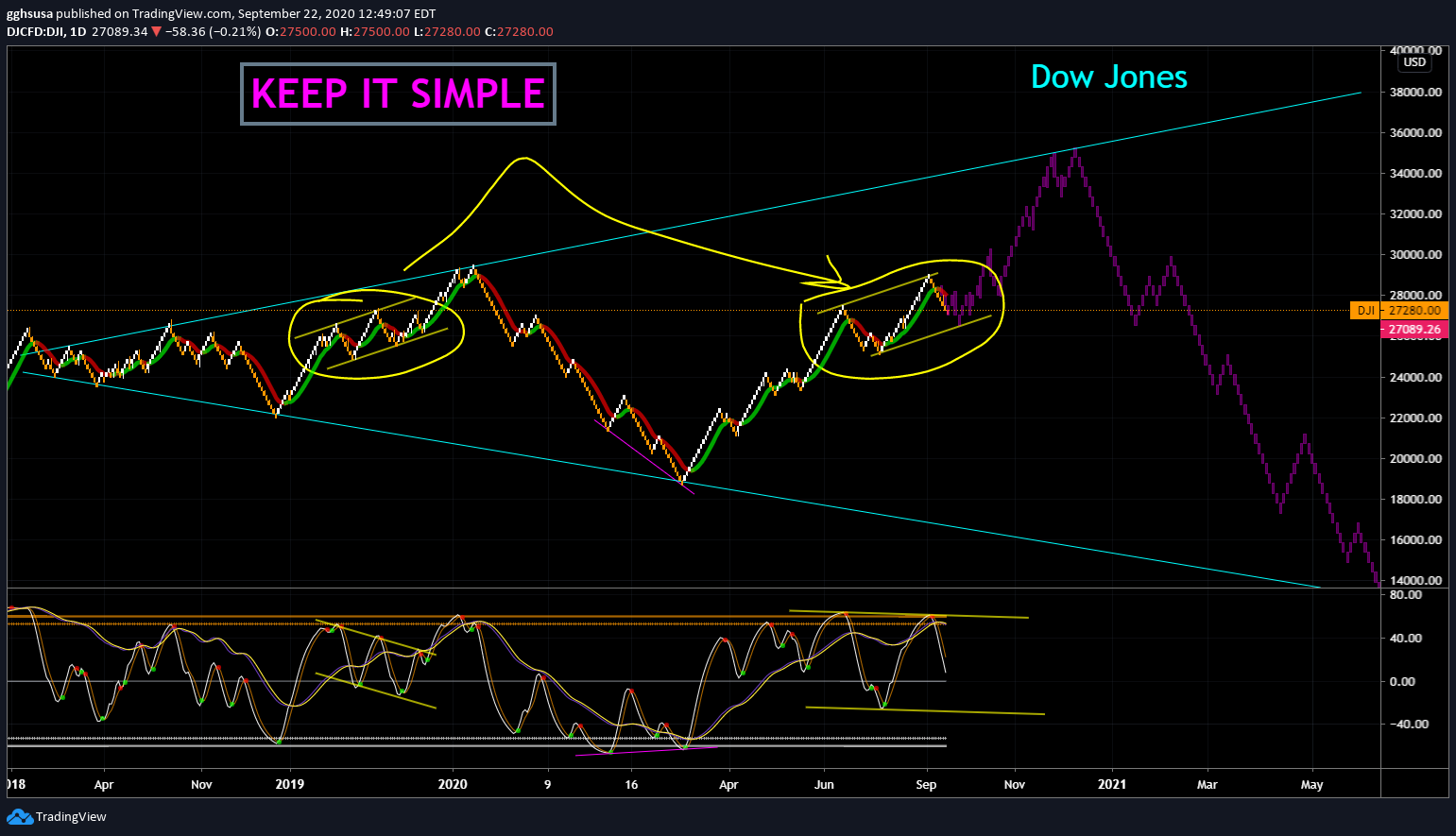Viewport: 1456px width, 836px height.
Task: Click the 34000.00 price axis label
Action: click(x=1414, y=174)
